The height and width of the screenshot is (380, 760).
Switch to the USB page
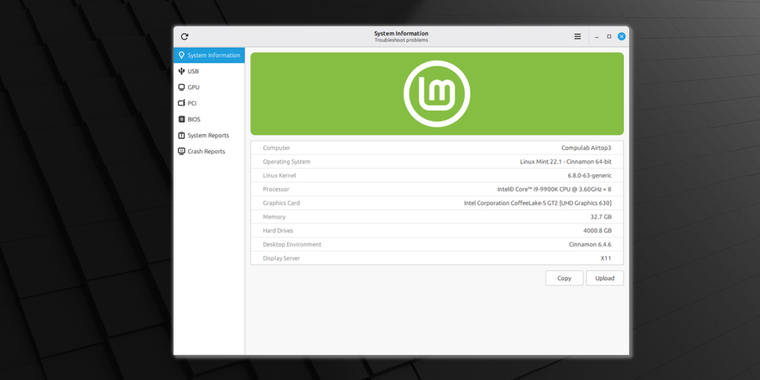coord(209,71)
